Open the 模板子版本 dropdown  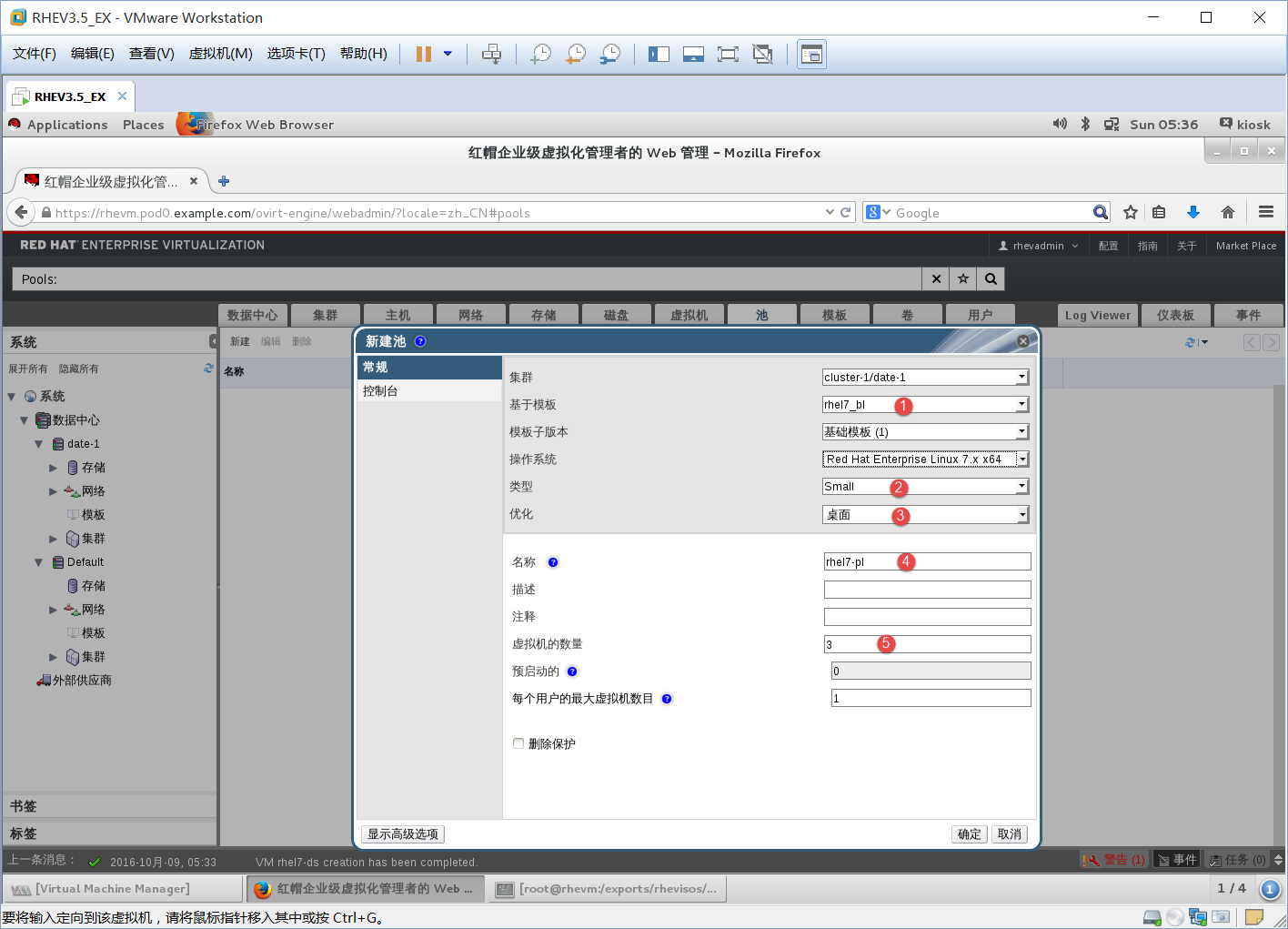click(926, 431)
